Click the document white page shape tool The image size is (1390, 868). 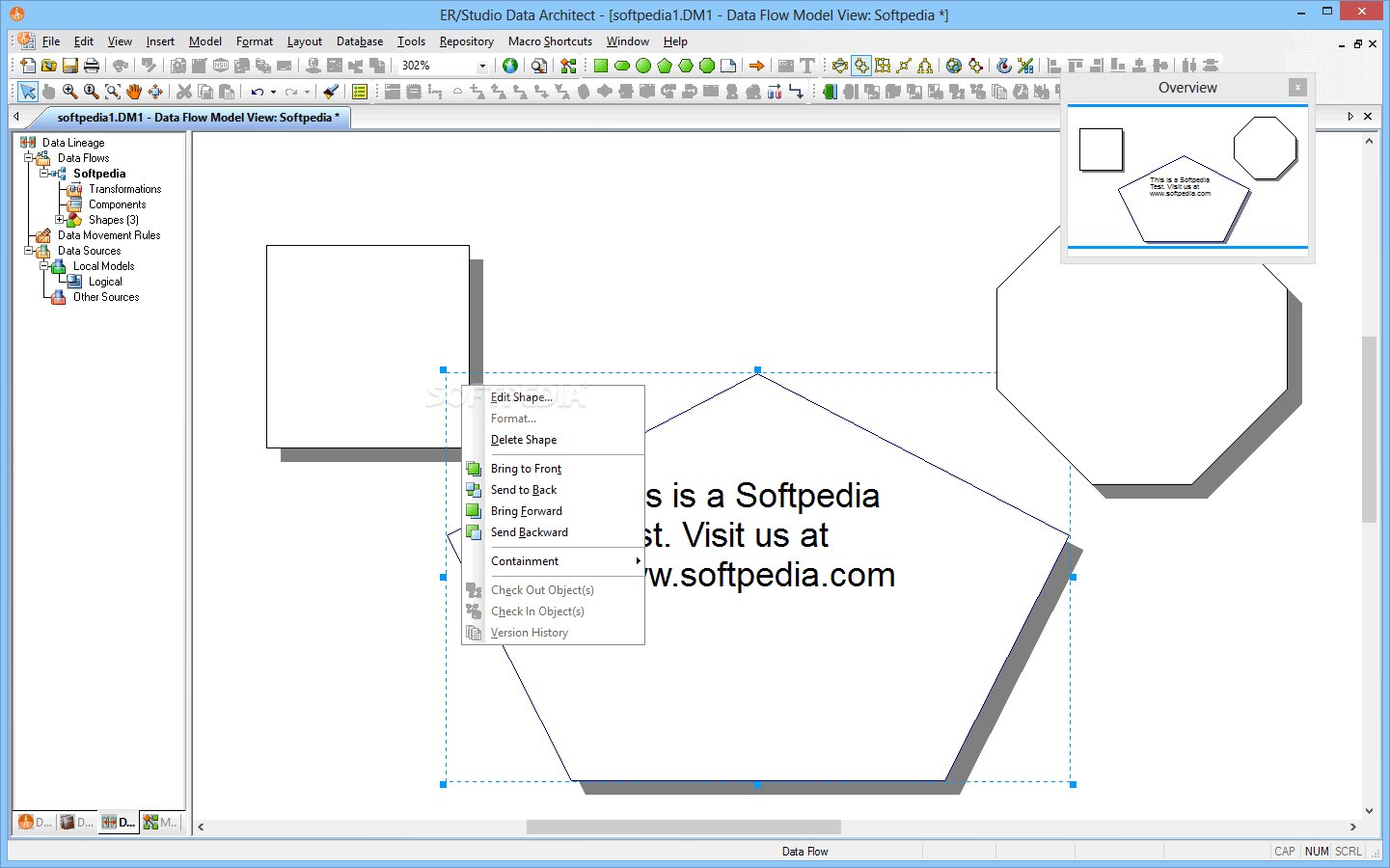[728, 66]
